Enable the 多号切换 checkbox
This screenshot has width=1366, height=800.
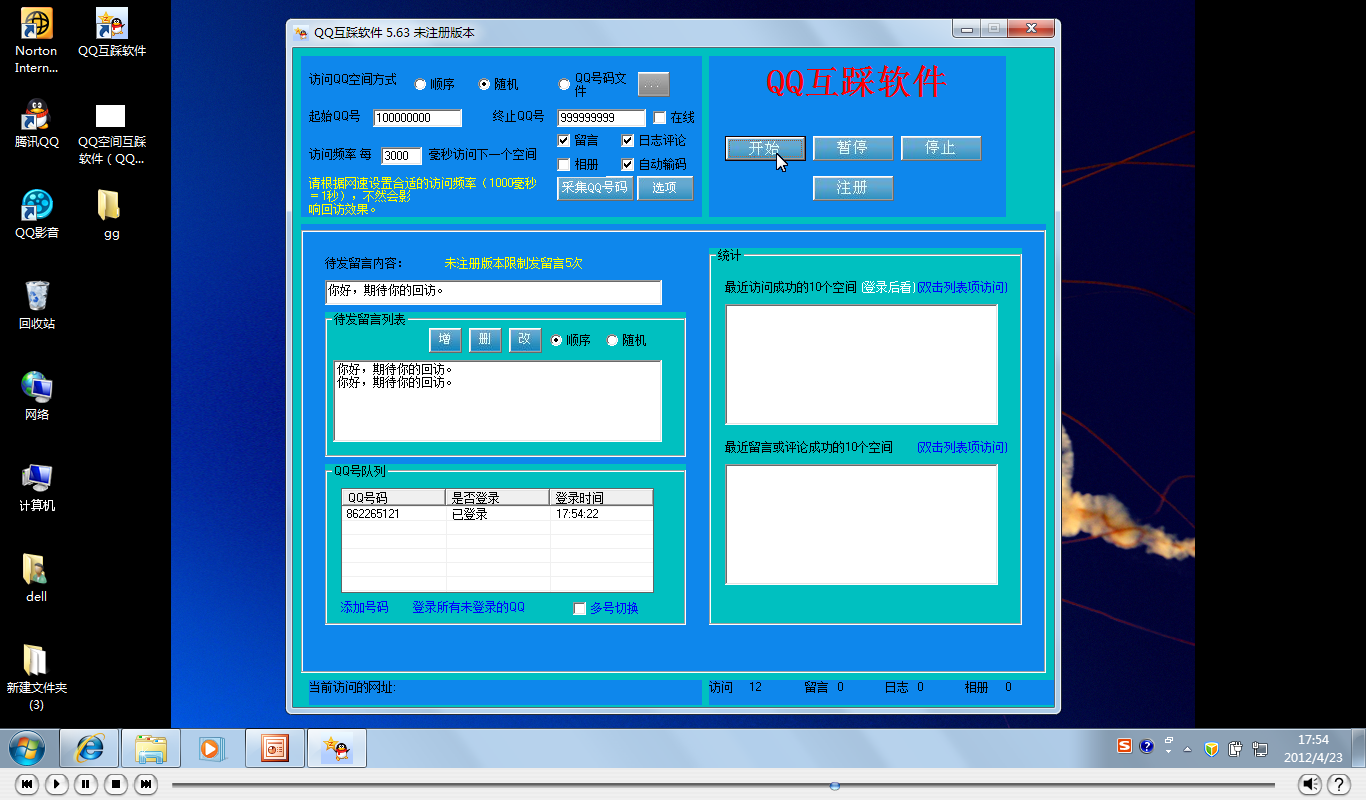(580, 609)
